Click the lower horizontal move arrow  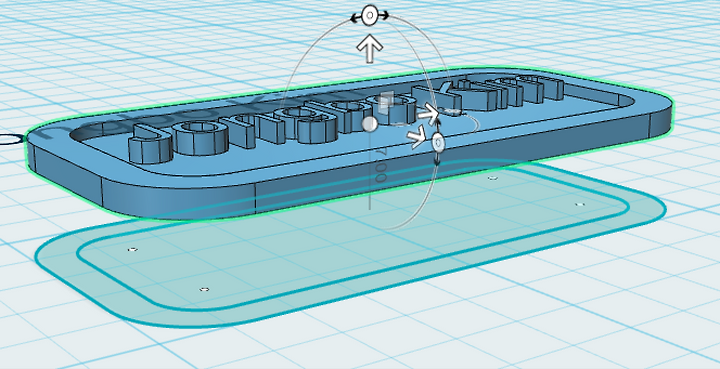click(x=417, y=138)
